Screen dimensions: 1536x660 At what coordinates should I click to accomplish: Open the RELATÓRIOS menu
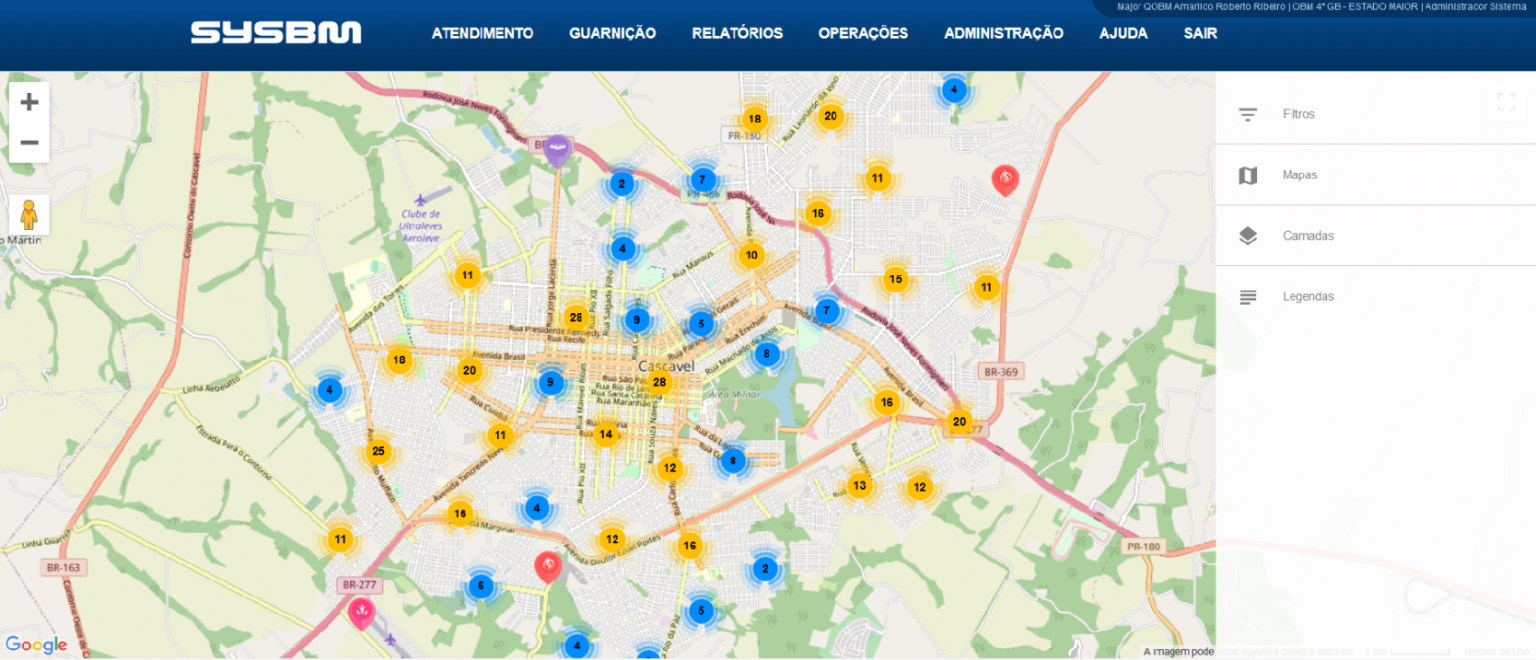(735, 33)
